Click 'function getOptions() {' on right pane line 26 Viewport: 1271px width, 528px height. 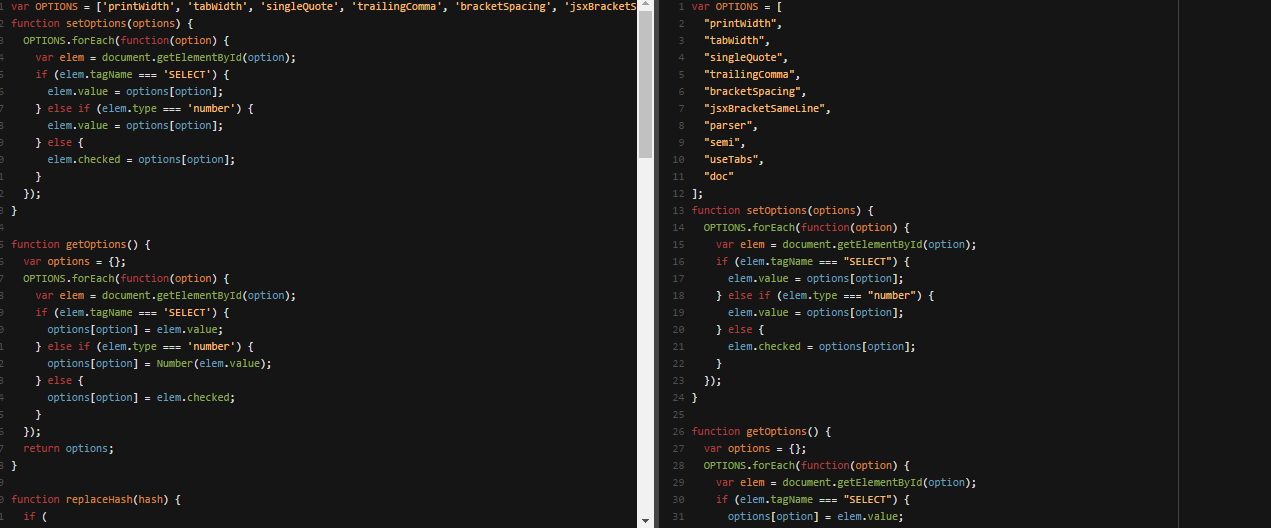pyautogui.click(x=761, y=431)
